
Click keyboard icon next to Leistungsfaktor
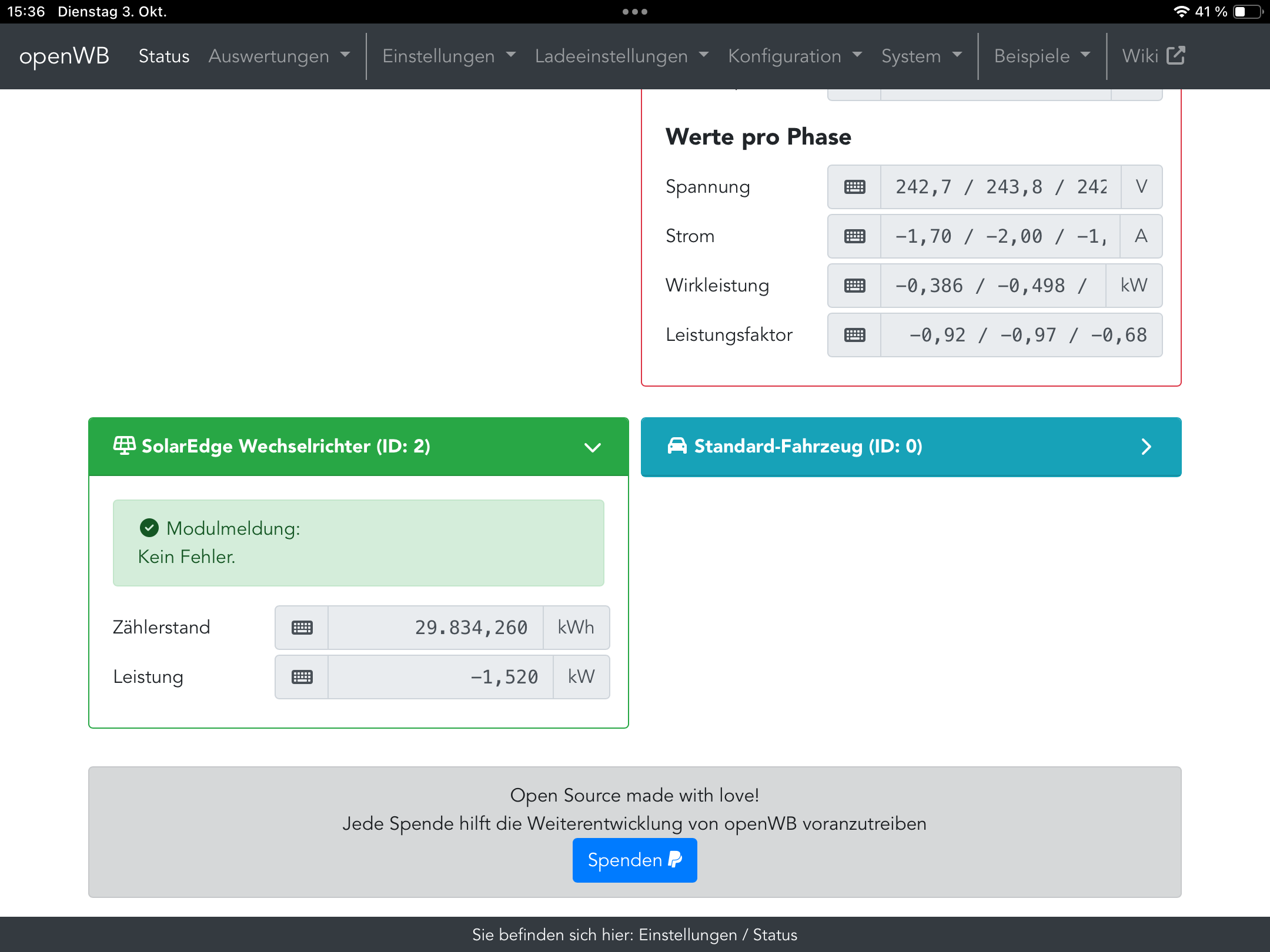(854, 335)
